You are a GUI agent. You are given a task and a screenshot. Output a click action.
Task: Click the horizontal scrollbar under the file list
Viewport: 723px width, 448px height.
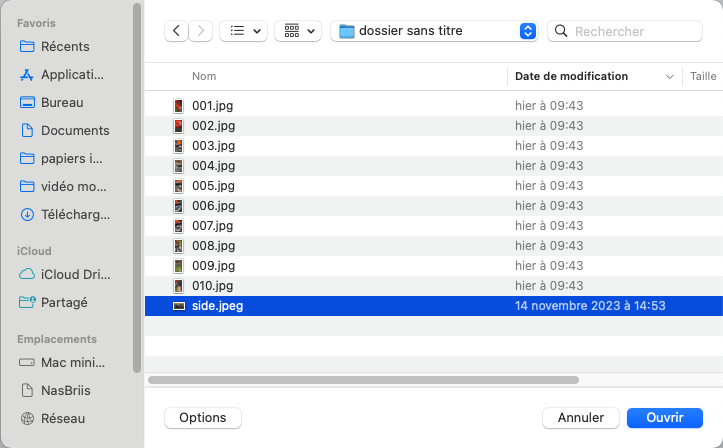click(363, 380)
